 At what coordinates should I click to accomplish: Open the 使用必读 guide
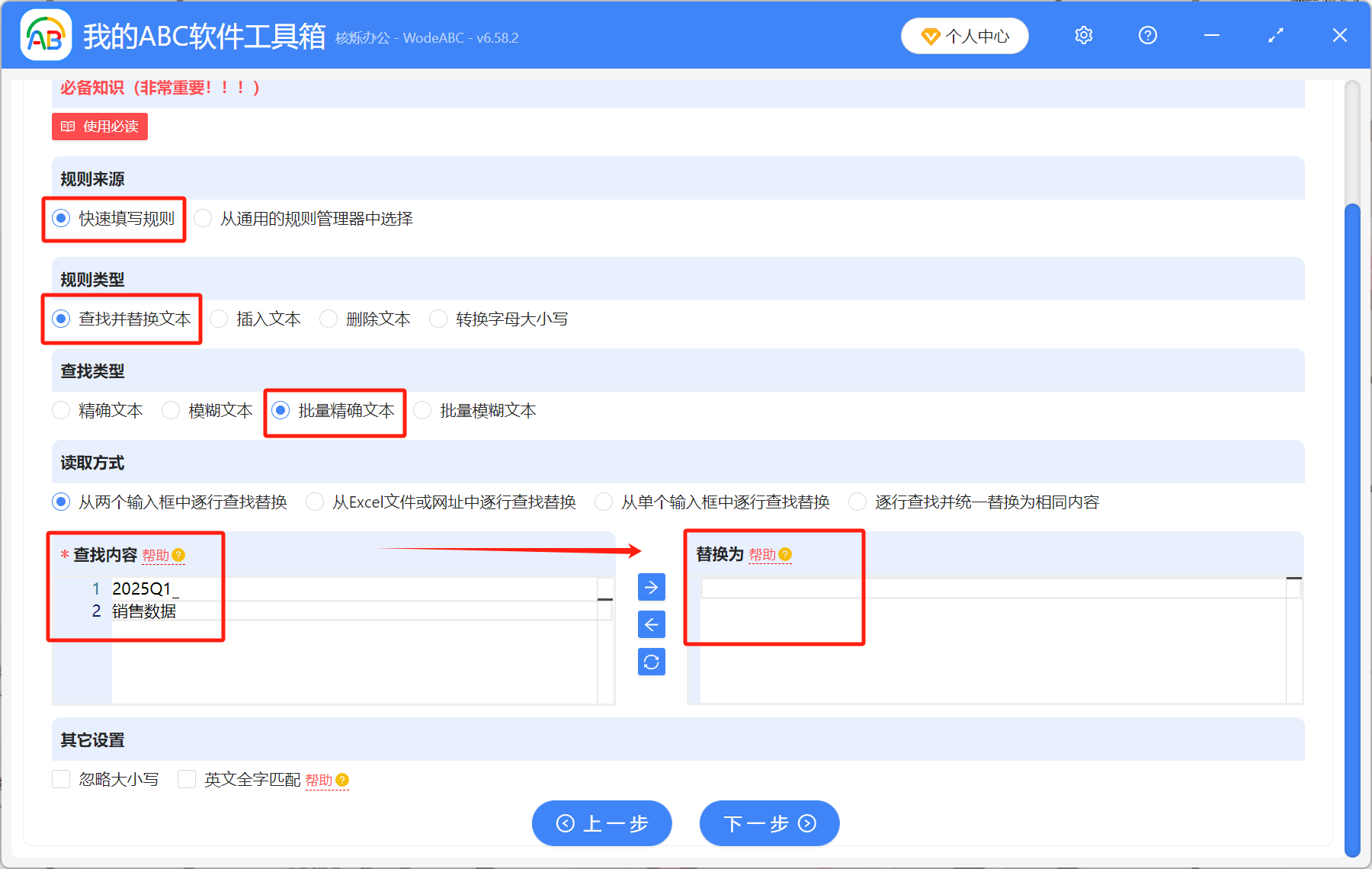click(99, 127)
